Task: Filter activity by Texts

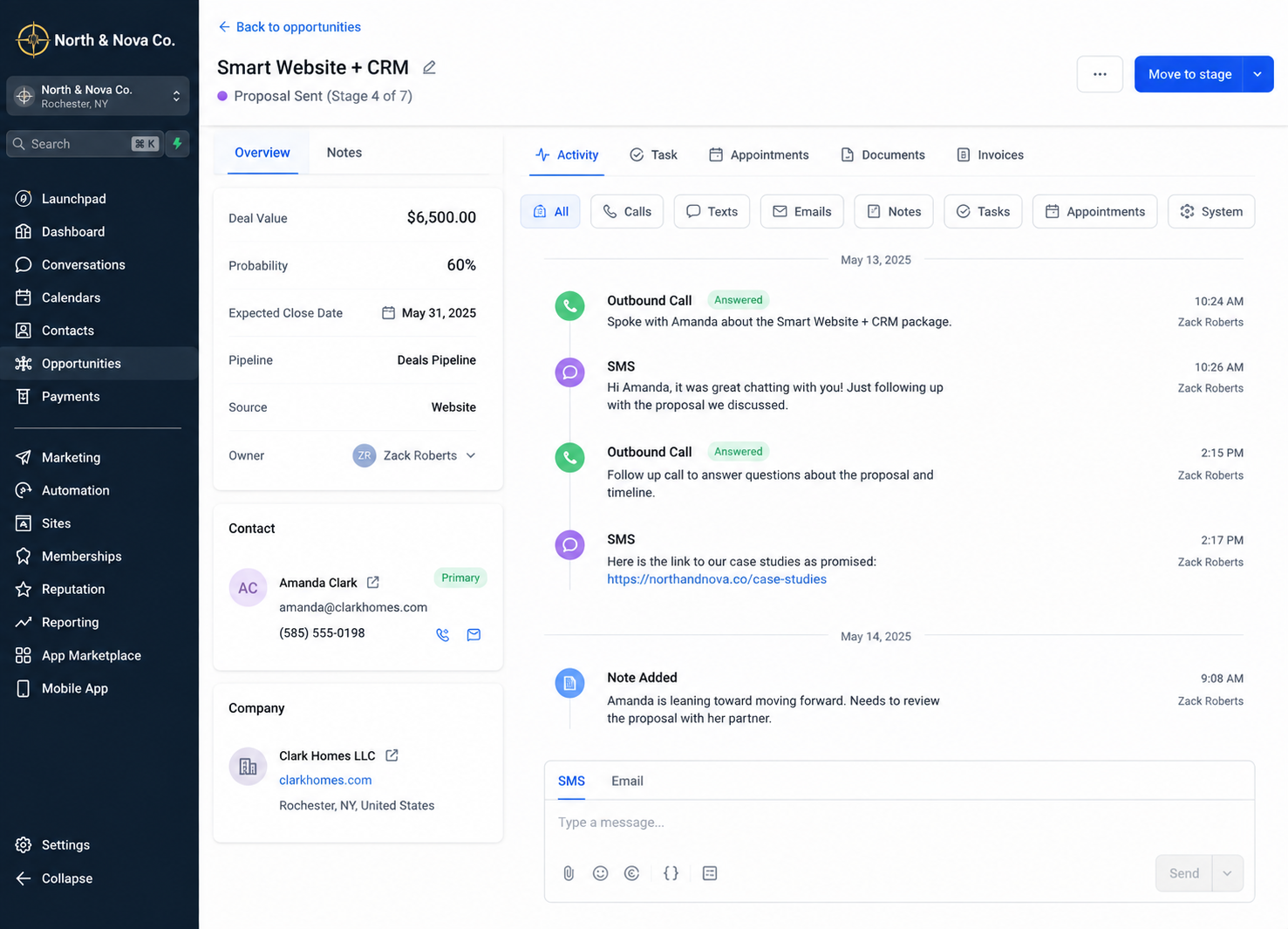Action: (x=712, y=212)
